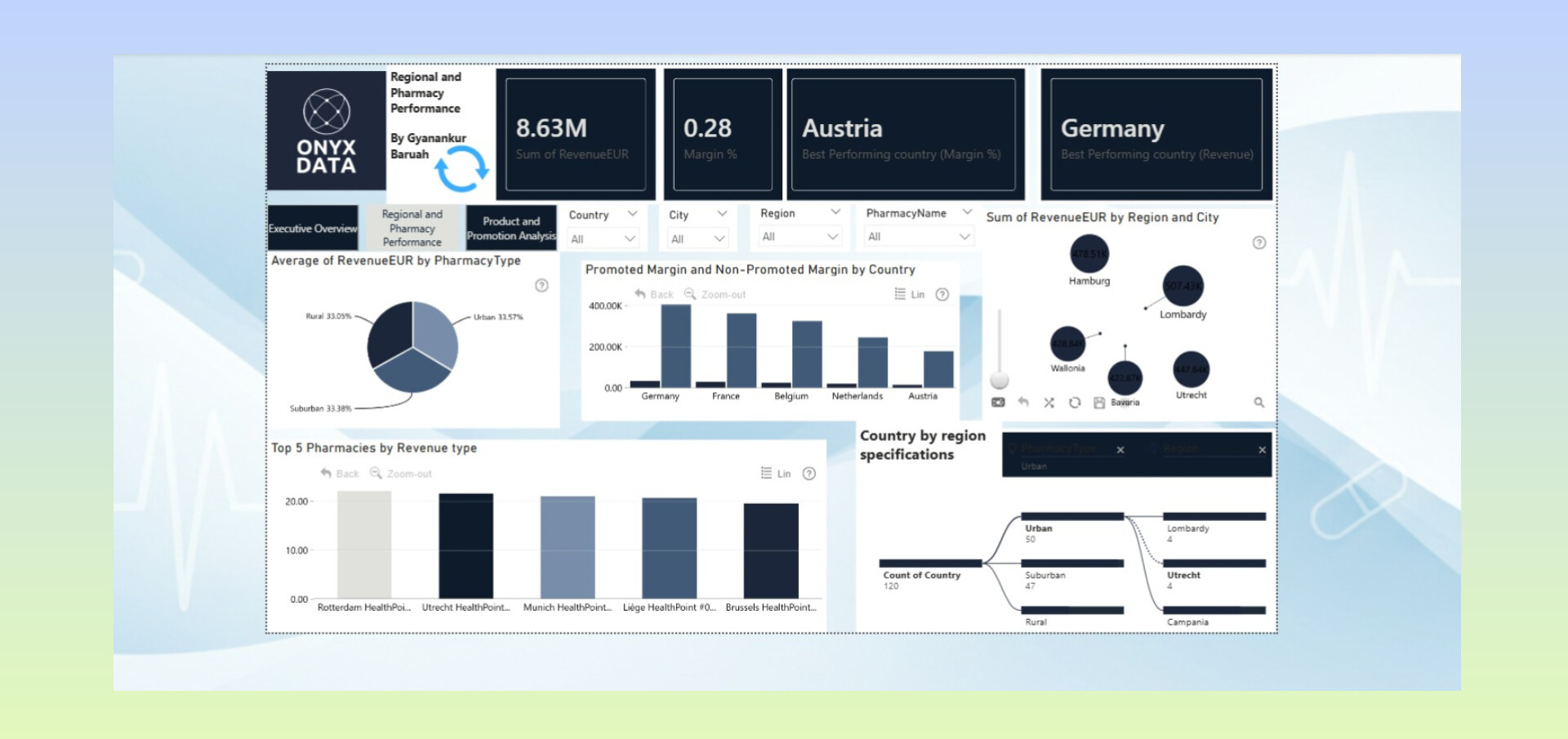Toggle Lin scale on Top 5 Pharmacies chart
Viewport: 1568px width, 739px height.
coord(776,474)
